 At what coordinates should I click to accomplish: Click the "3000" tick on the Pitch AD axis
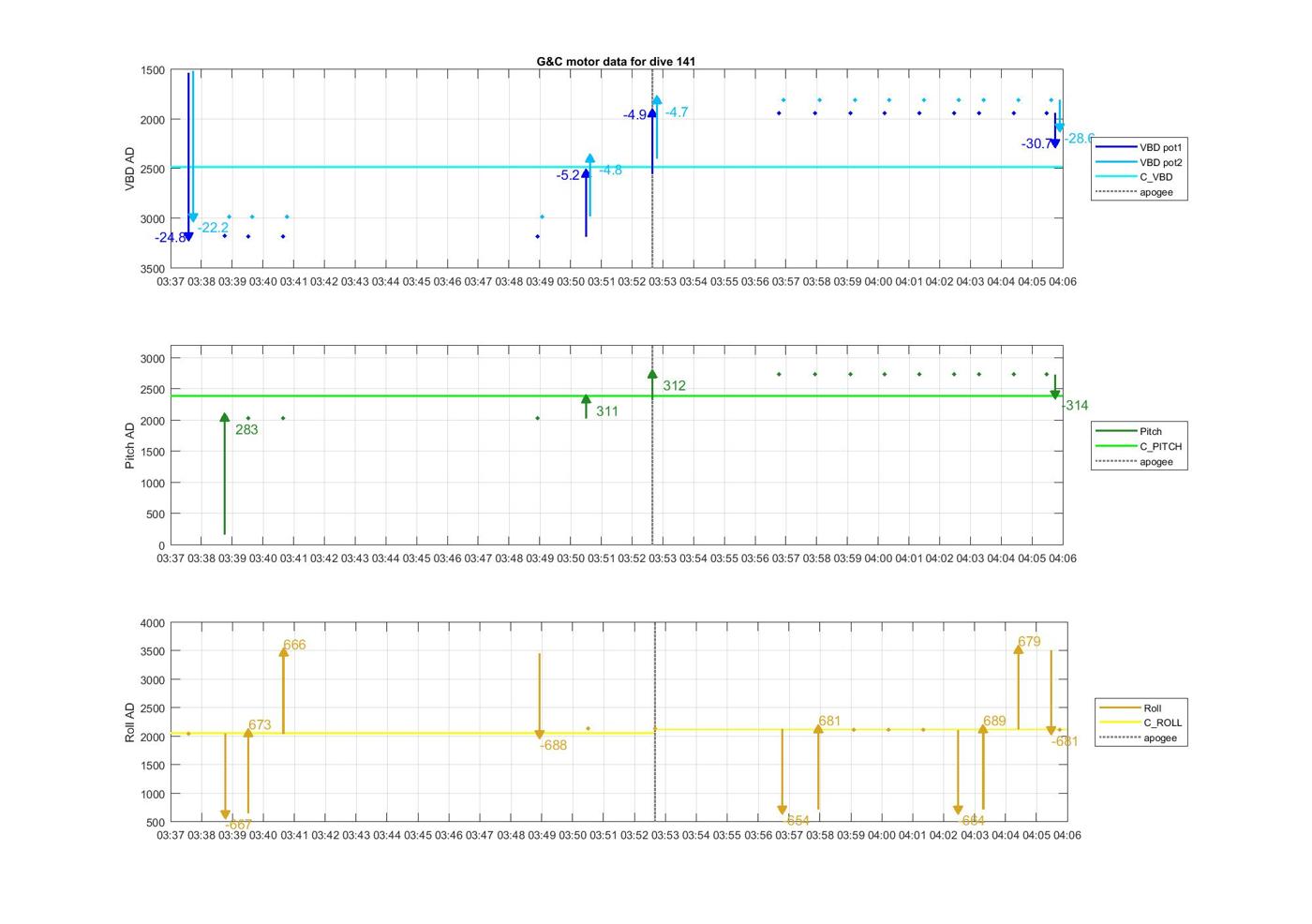click(153, 359)
